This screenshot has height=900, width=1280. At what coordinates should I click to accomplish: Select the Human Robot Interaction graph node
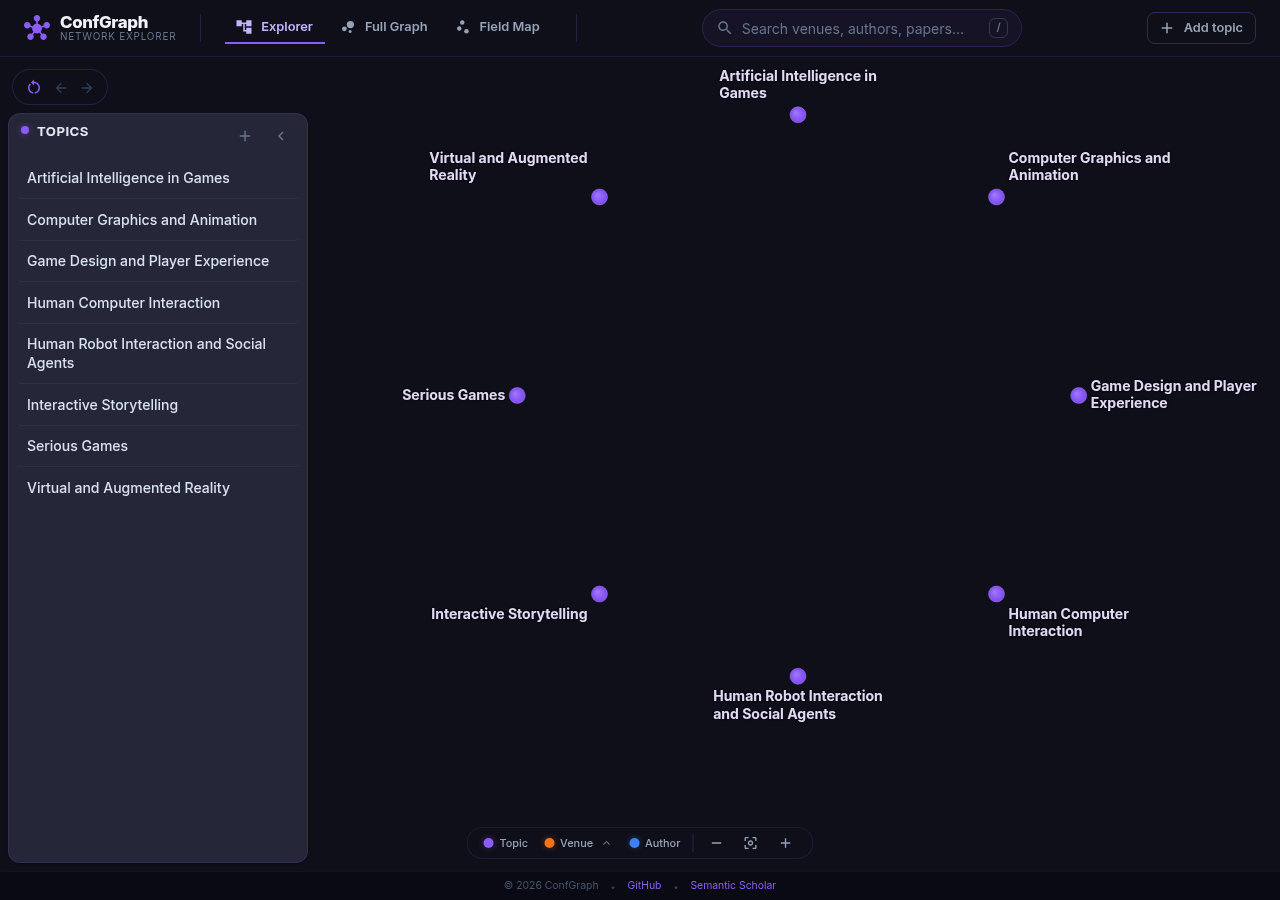[x=798, y=676]
